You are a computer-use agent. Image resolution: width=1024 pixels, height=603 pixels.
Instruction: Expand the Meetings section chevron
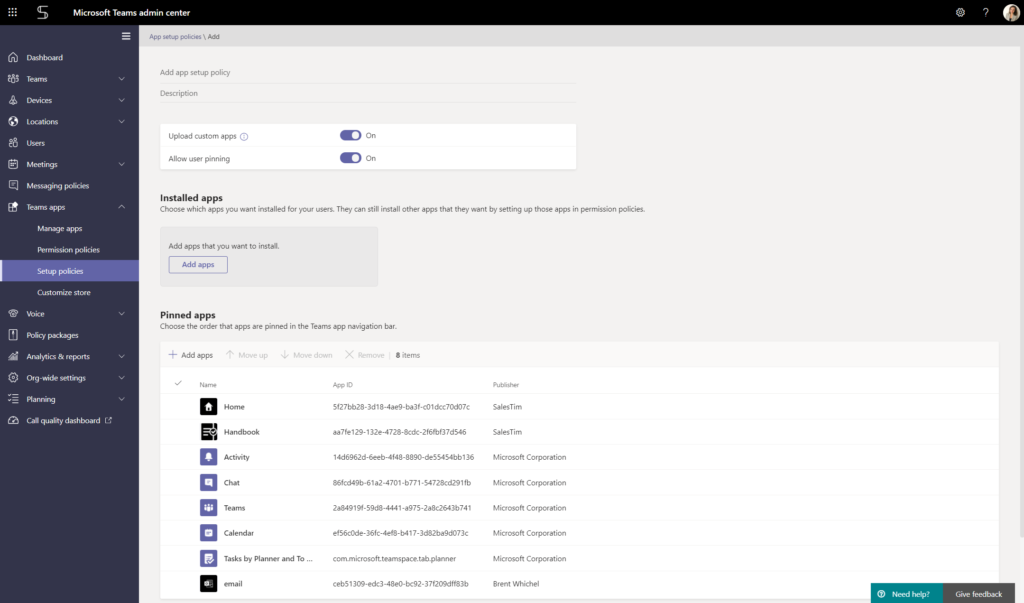pos(121,164)
